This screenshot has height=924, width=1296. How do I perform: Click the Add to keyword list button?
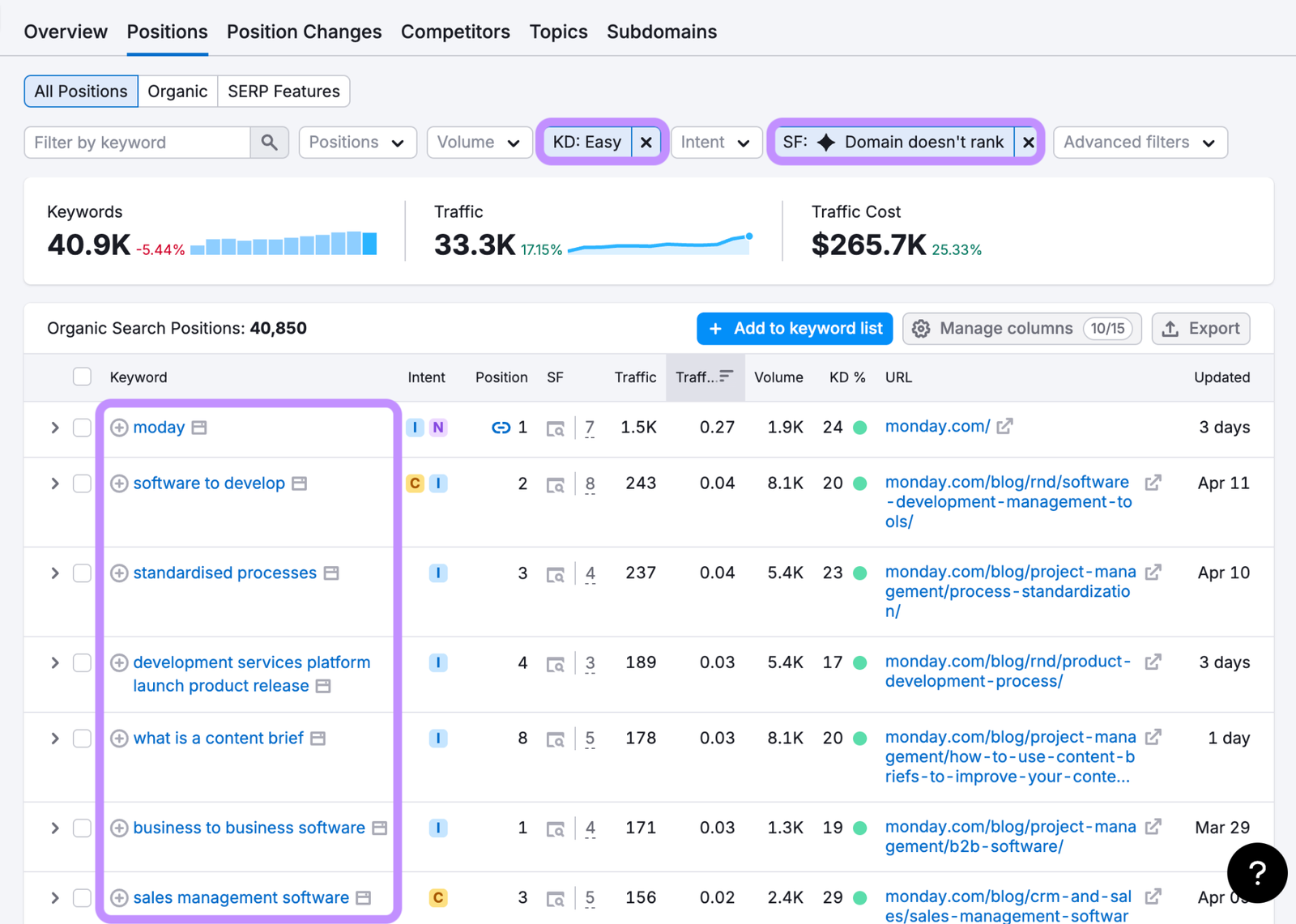pos(795,329)
